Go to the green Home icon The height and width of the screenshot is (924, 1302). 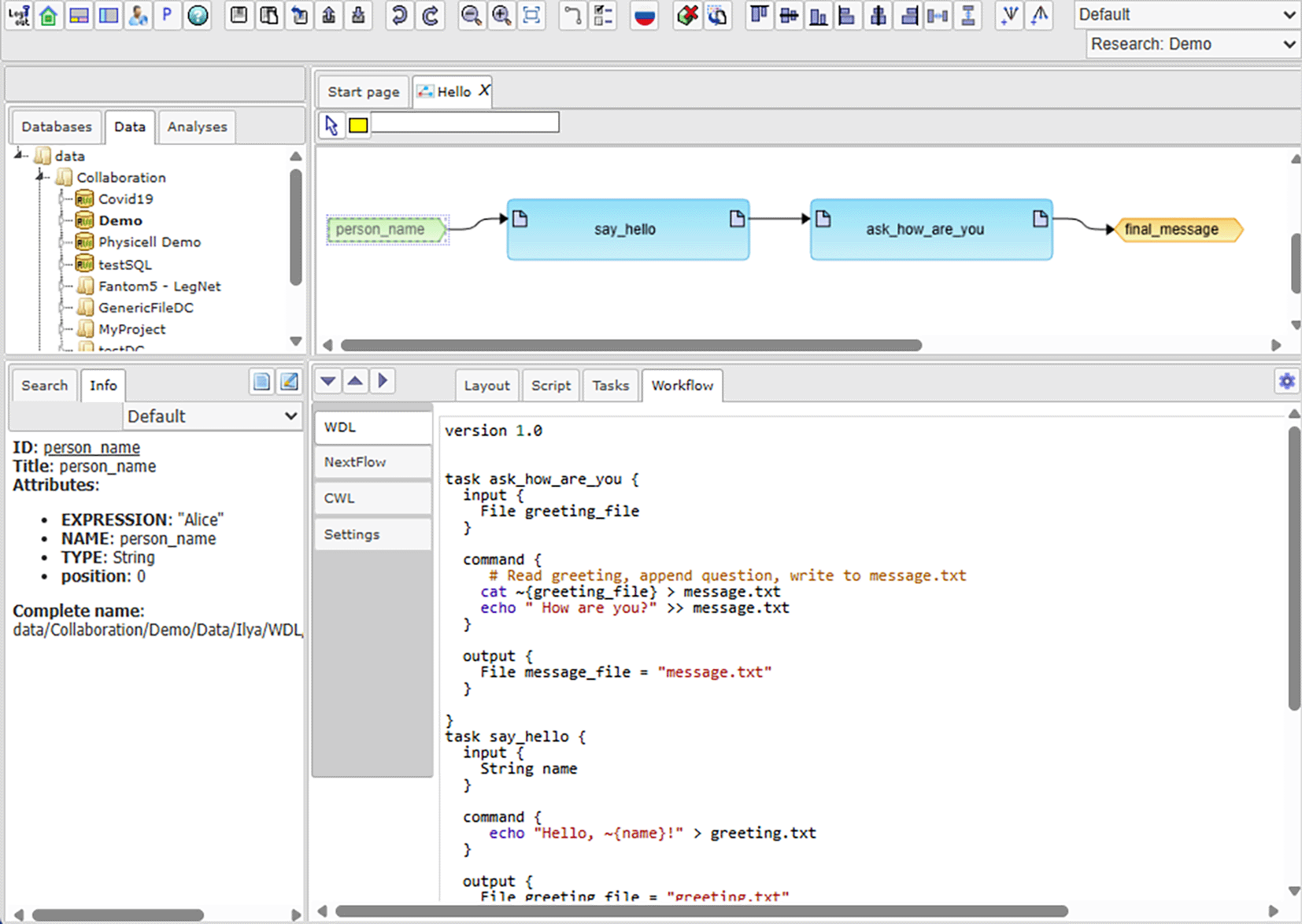tap(49, 15)
